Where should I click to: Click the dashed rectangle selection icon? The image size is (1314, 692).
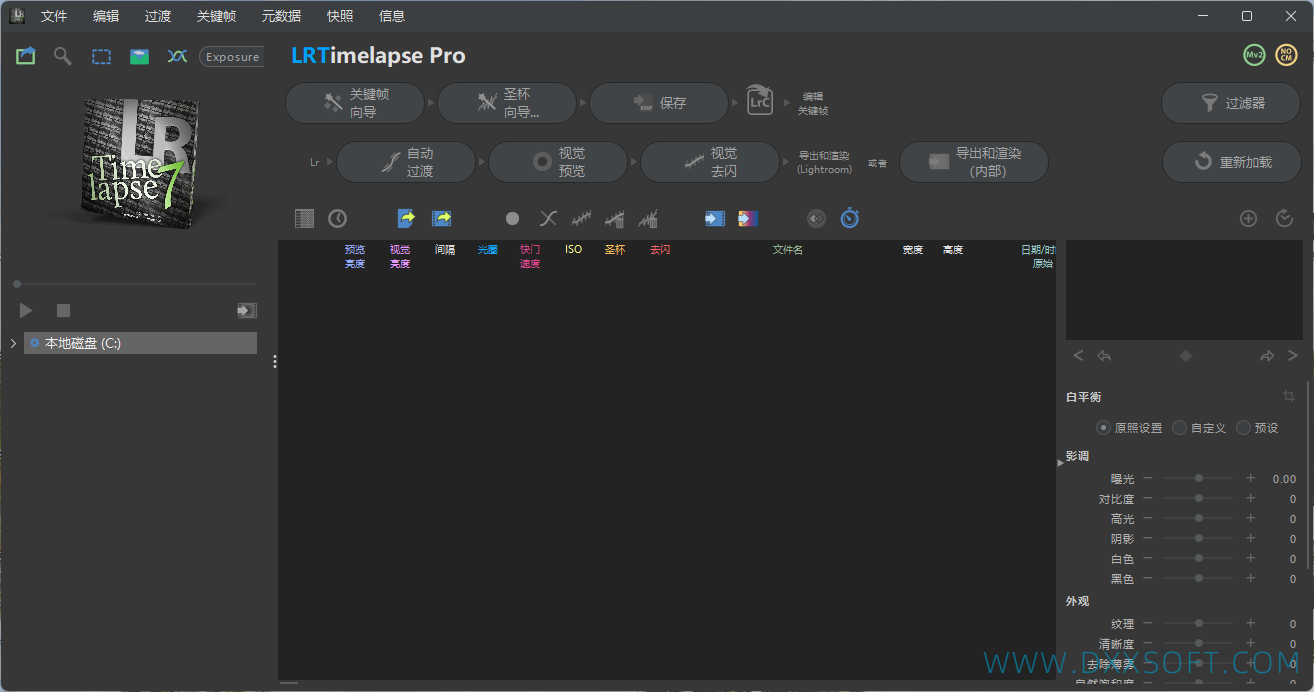click(x=101, y=57)
